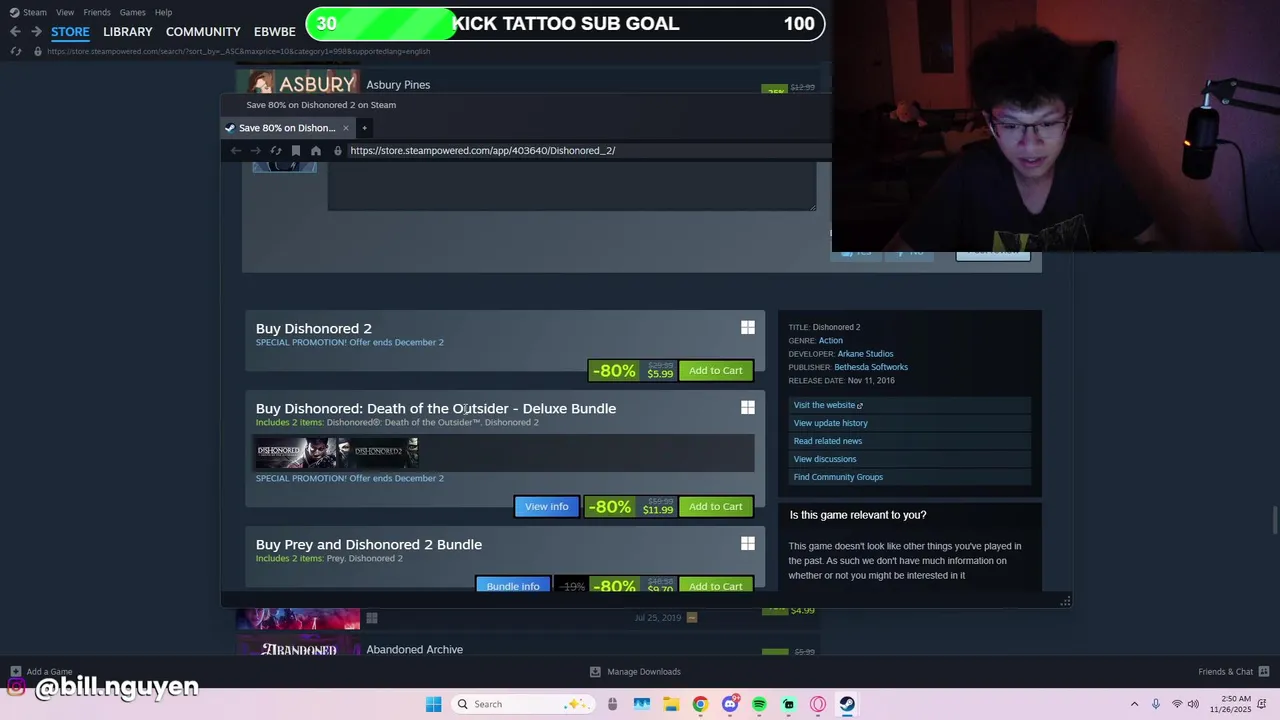Select the 'Save 80% on Dishon...' tab
This screenshot has height=720, width=1280.
[x=287, y=128]
